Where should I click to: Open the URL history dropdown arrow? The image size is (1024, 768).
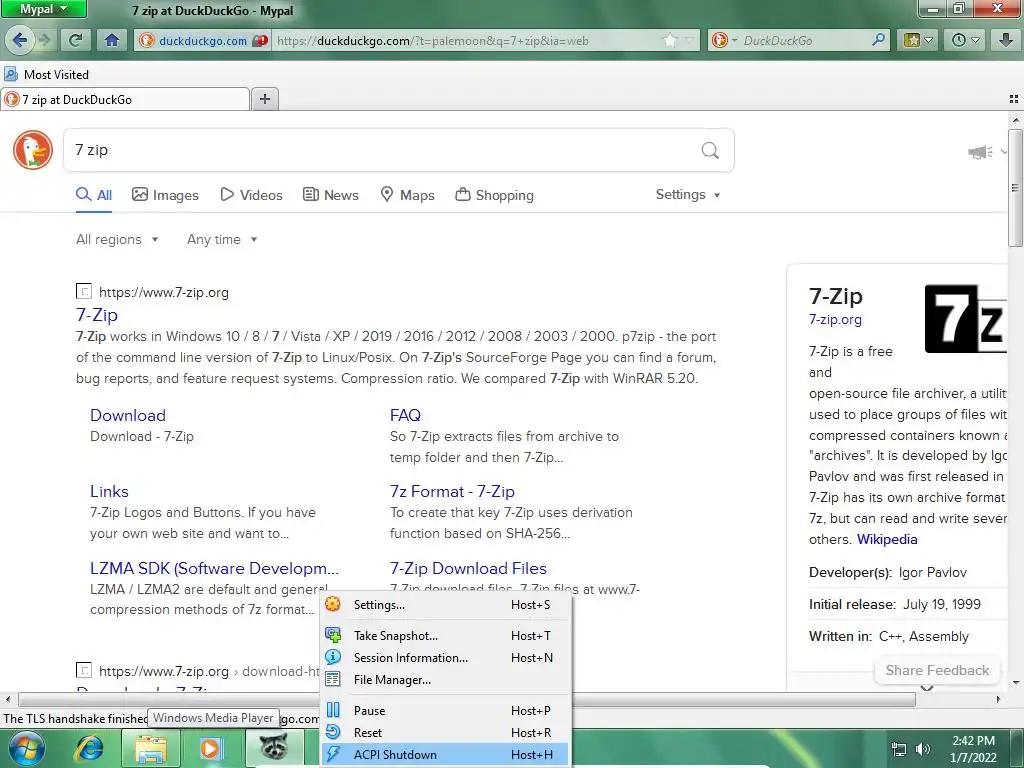(x=688, y=40)
